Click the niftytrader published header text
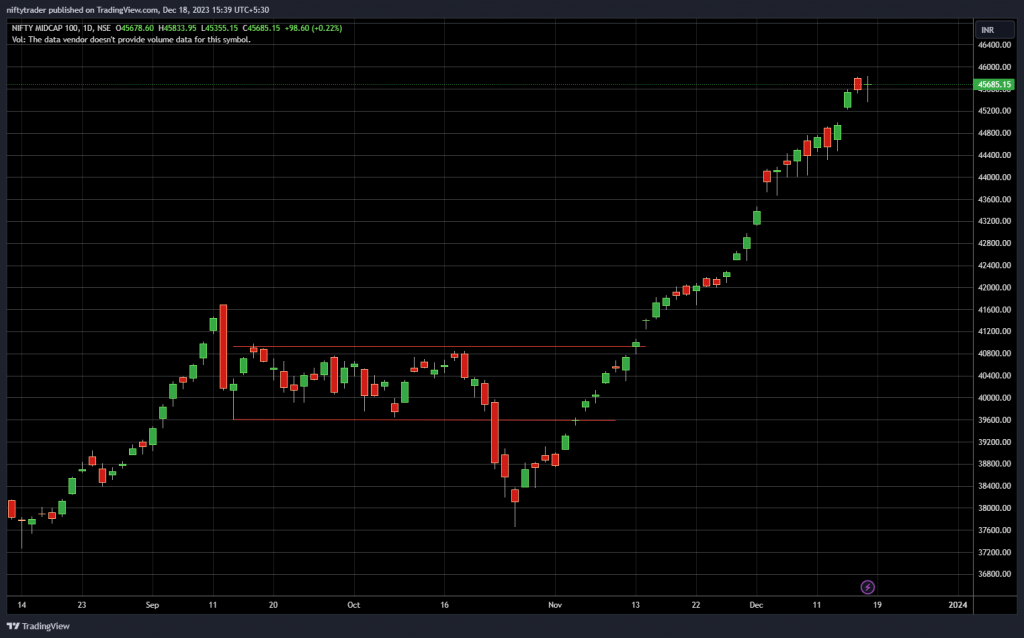Viewport: 1024px width, 638px height. [x=138, y=10]
